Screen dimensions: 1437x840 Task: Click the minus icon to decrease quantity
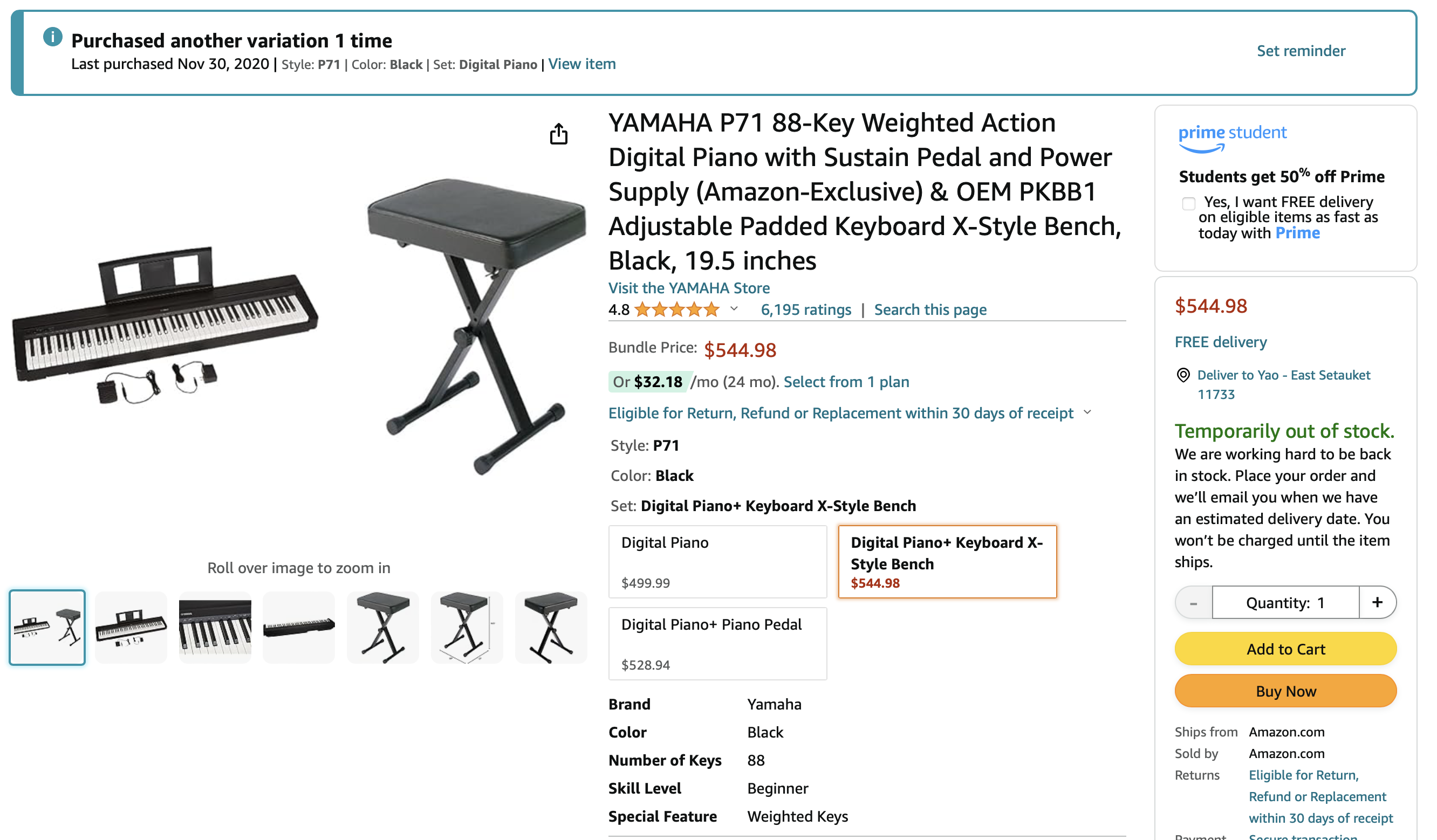point(1193,602)
